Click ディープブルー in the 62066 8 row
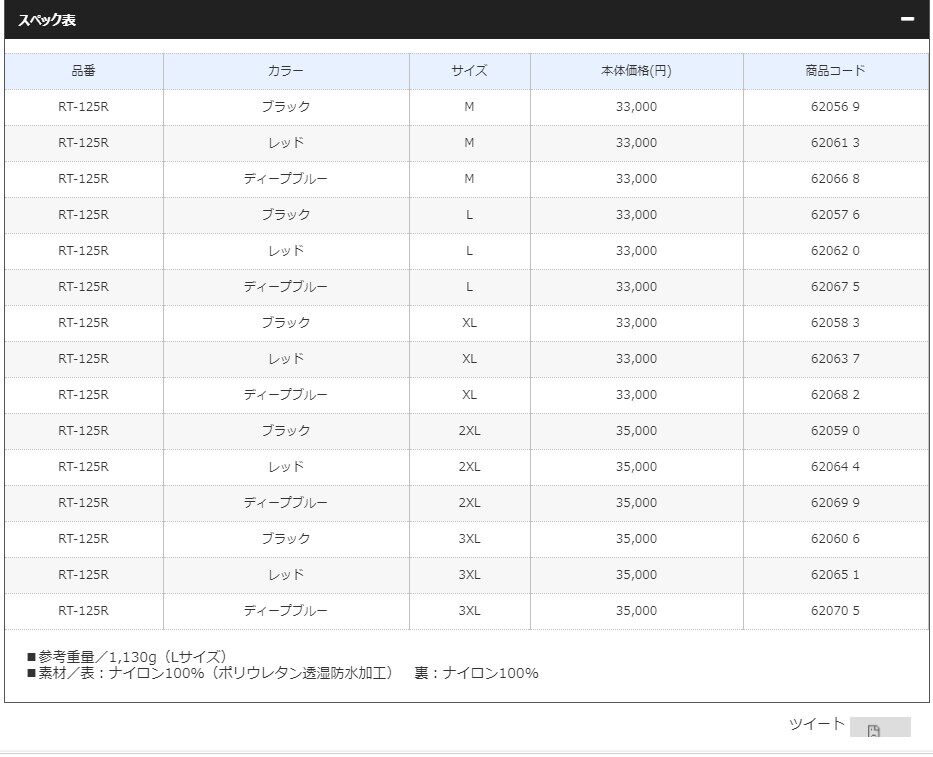This screenshot has height=757, width=933. [x=286, y=179]
